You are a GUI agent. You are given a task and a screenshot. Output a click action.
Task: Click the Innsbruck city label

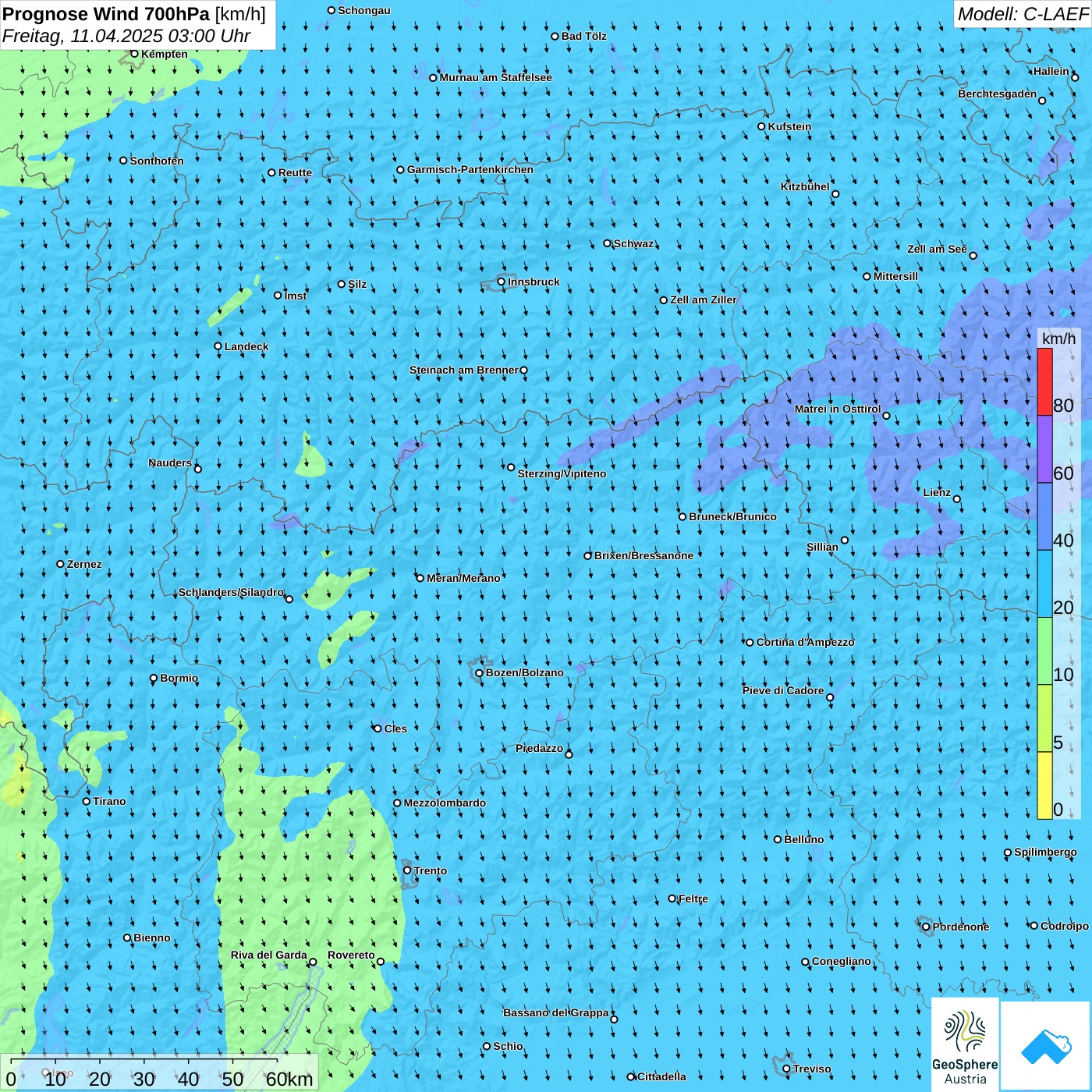pyautogui.click(x=534, y=282)
